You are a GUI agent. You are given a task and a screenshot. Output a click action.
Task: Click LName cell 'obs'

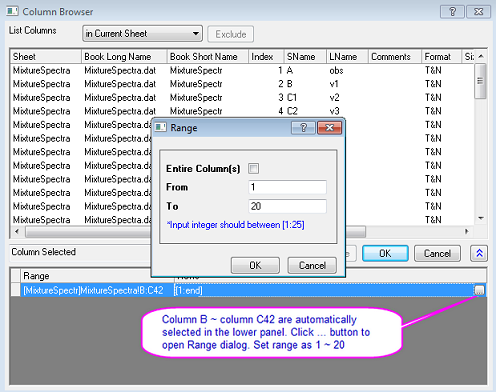point(336,70)
